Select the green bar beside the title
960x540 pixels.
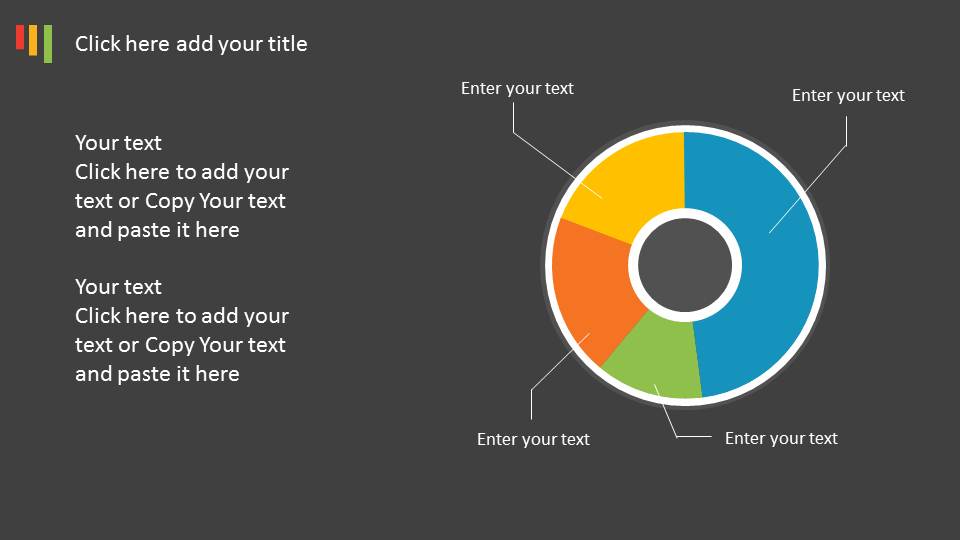[x=48, y=44]
